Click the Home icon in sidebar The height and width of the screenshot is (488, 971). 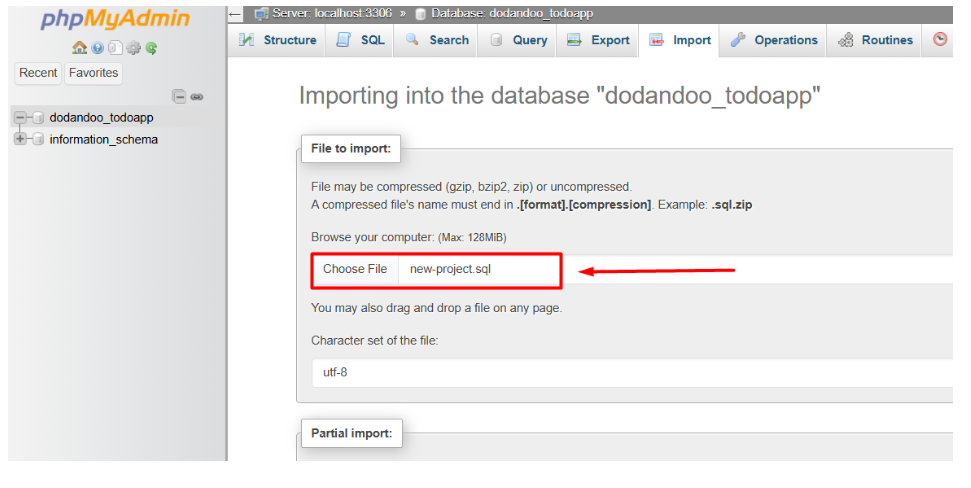click(x=79, y=48)
